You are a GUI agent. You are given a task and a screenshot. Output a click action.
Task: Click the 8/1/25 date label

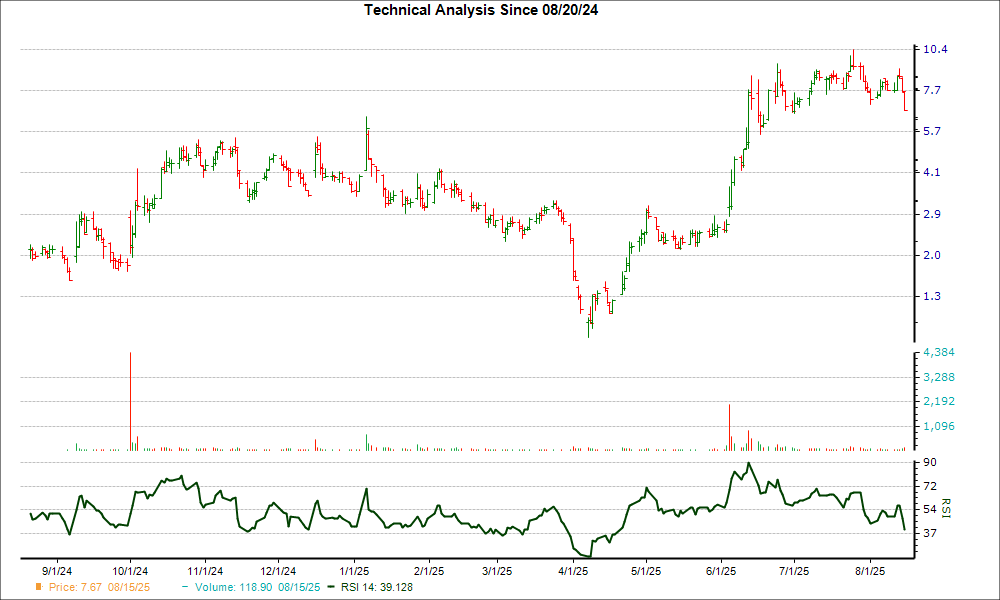pyautogui.click(x=870, y=571)
